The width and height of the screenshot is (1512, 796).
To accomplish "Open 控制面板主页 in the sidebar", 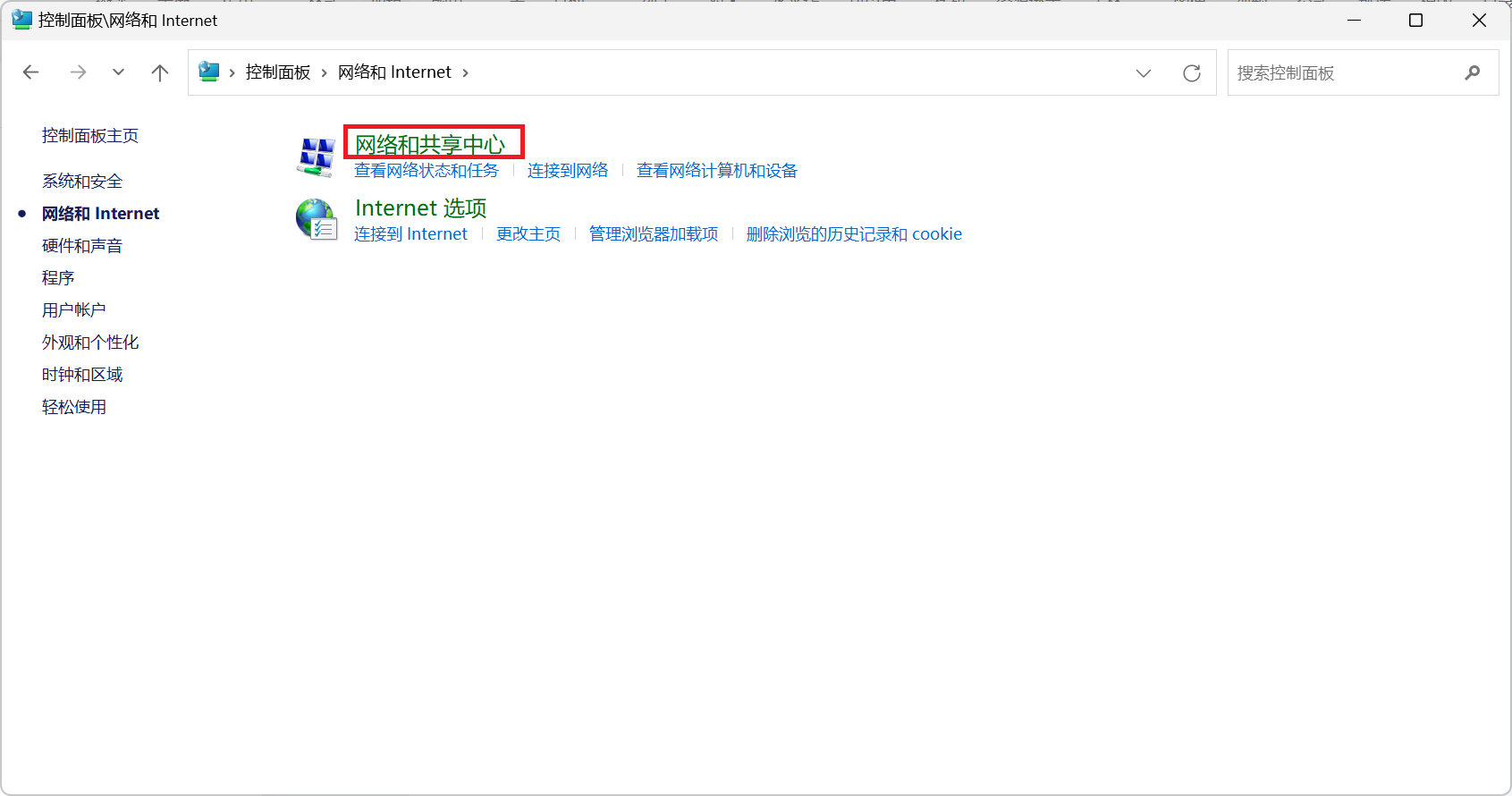I will coord(90,136).
